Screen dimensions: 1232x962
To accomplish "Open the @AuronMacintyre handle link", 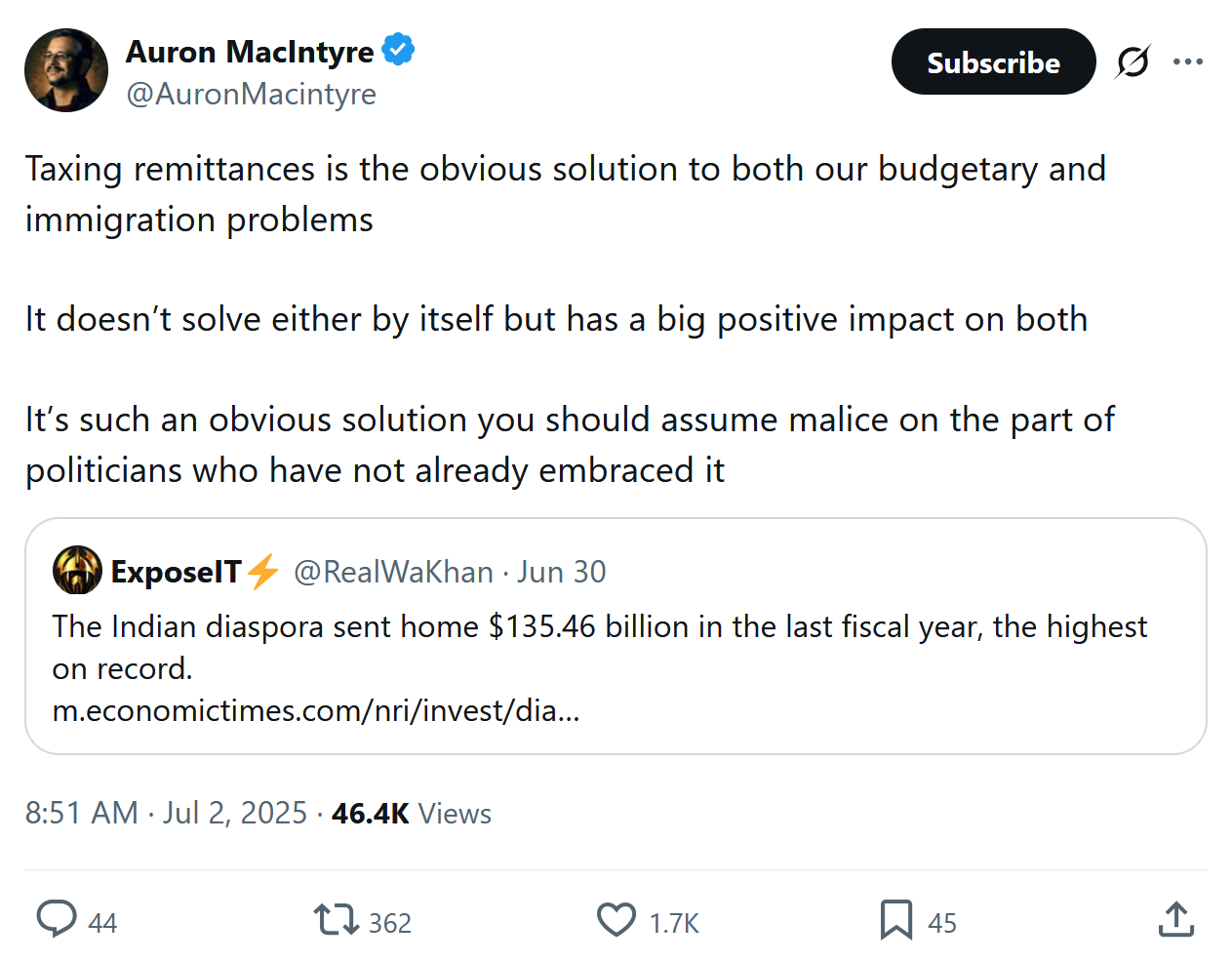I will point(252,95).
